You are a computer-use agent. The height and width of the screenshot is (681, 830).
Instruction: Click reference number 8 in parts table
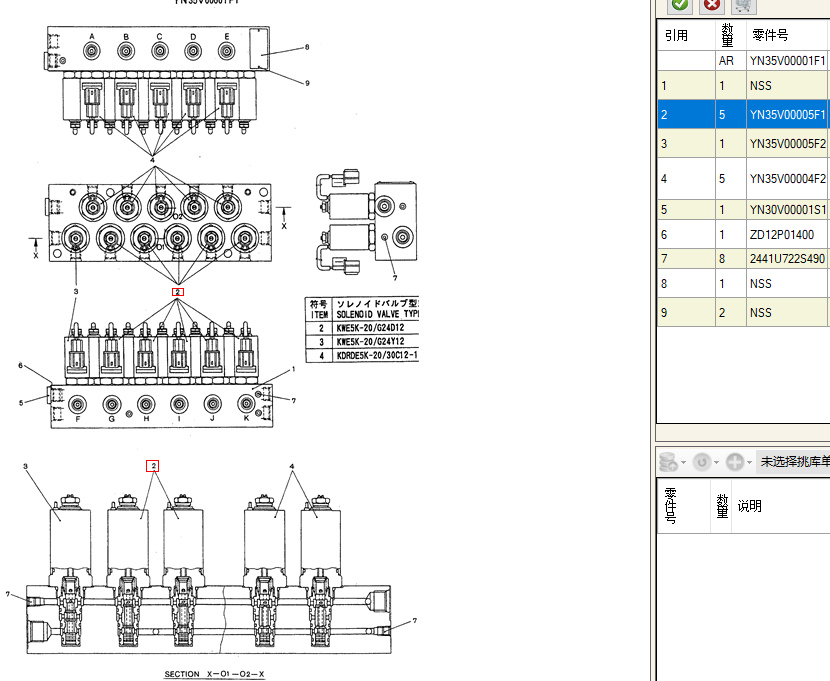coord(686,284)
